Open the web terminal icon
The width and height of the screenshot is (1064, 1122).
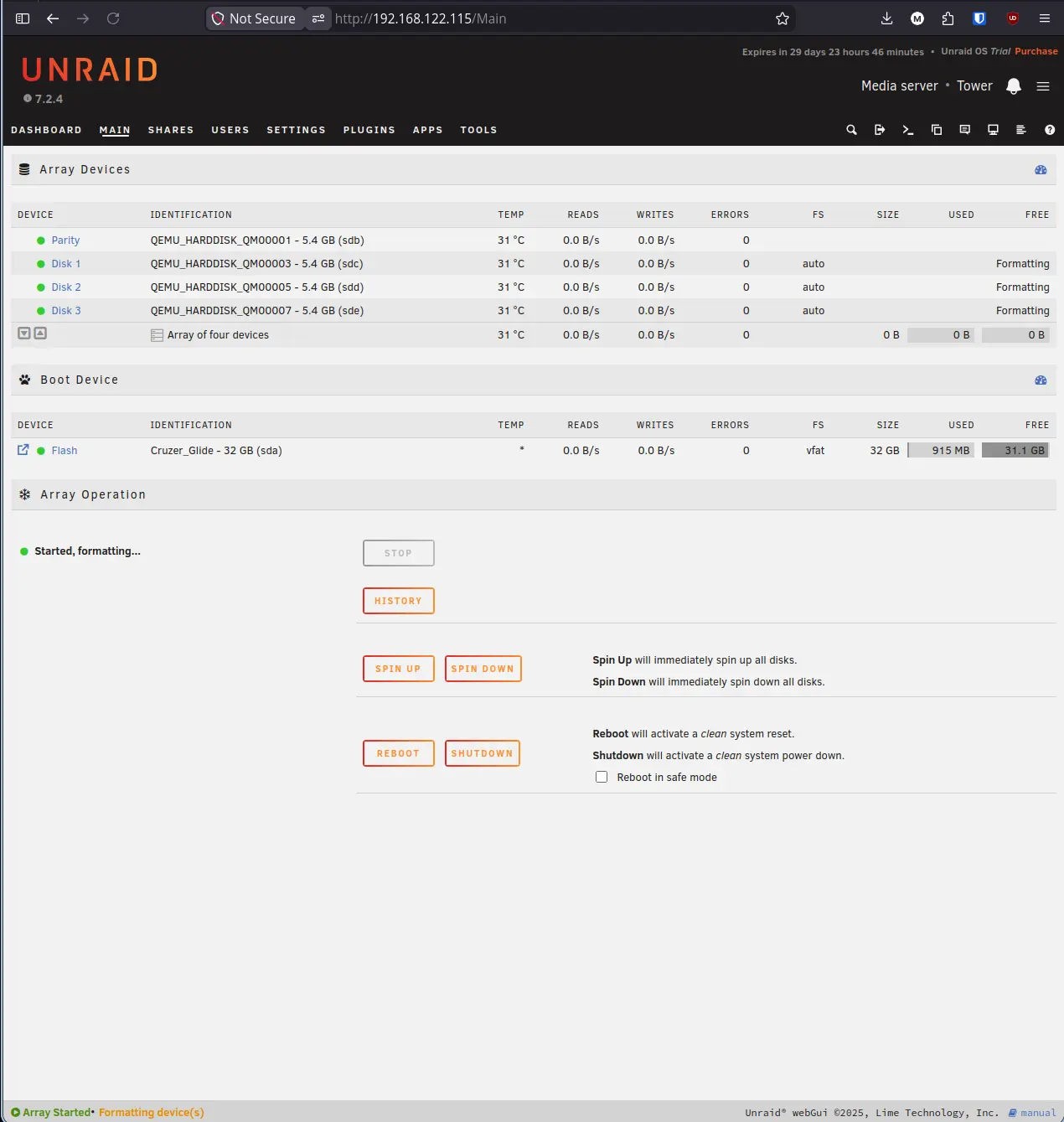pyautogui.click(x=908, y=130)
